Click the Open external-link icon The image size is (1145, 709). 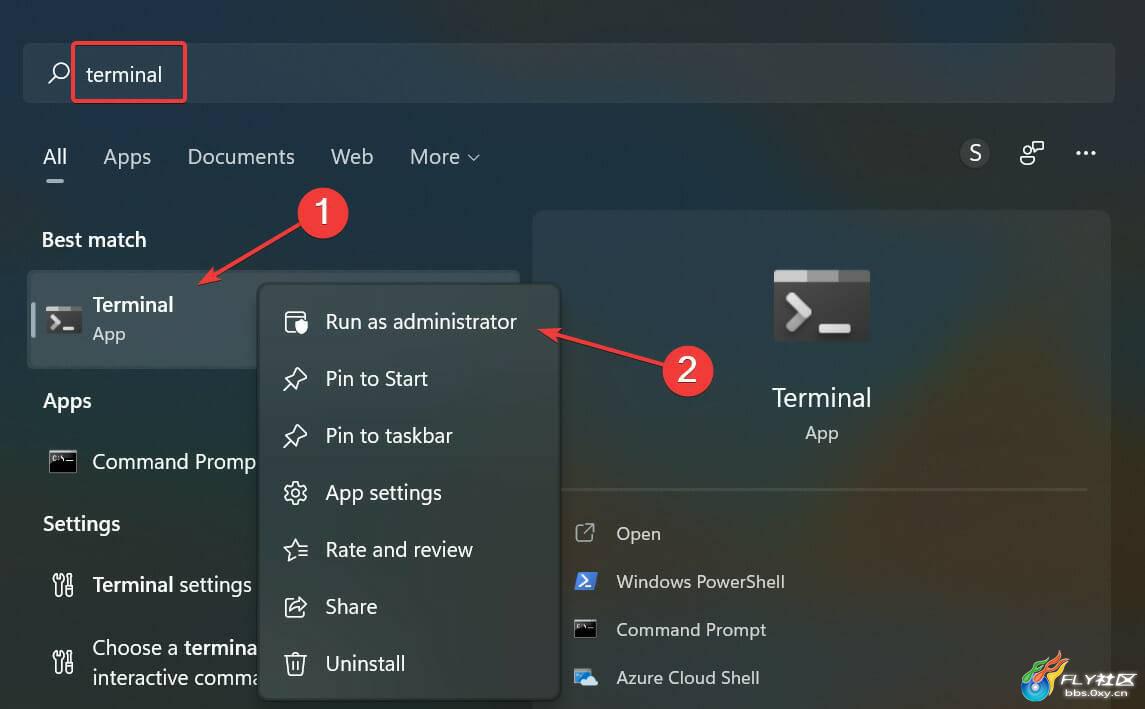tap(585, 533)
